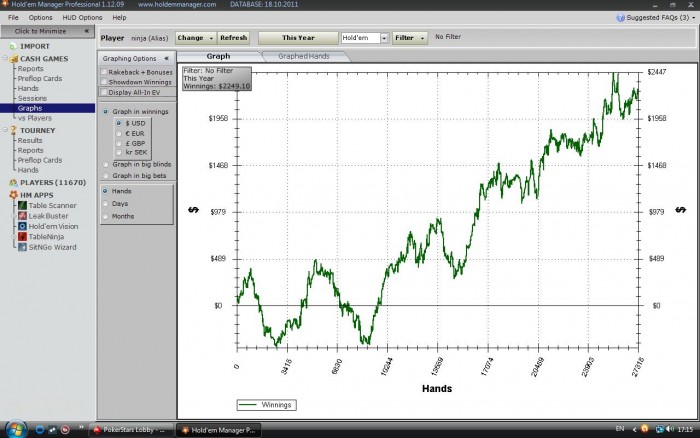700x438 pixels.
Task: Click the EN language indicator
Action: coord(620,429)
